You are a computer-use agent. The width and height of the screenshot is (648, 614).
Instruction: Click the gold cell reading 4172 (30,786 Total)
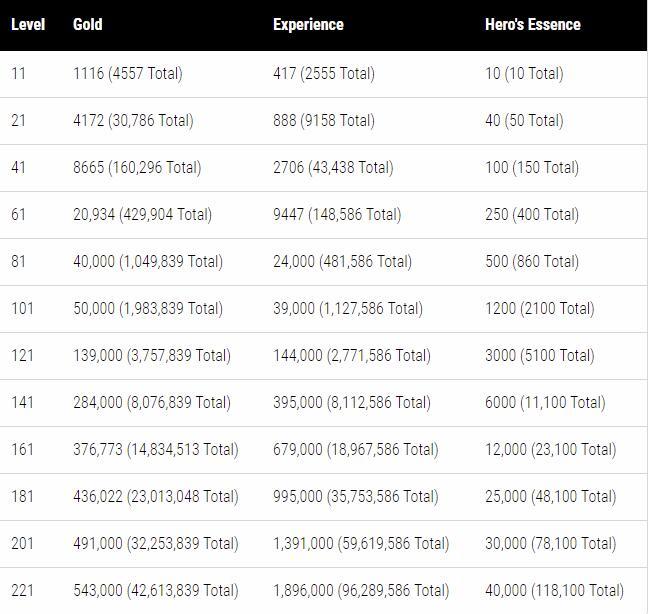133,120
